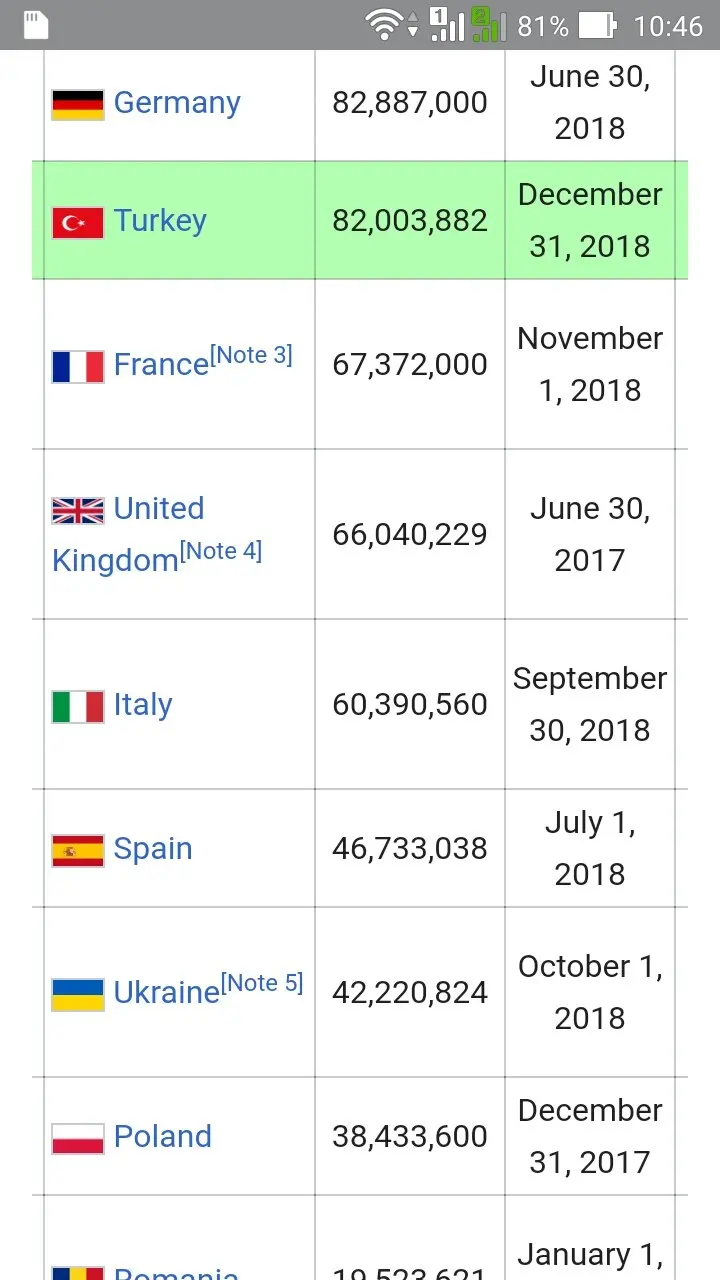
Task: Tap the Wi-Fi status bar icon
Action: click(384, 25)
